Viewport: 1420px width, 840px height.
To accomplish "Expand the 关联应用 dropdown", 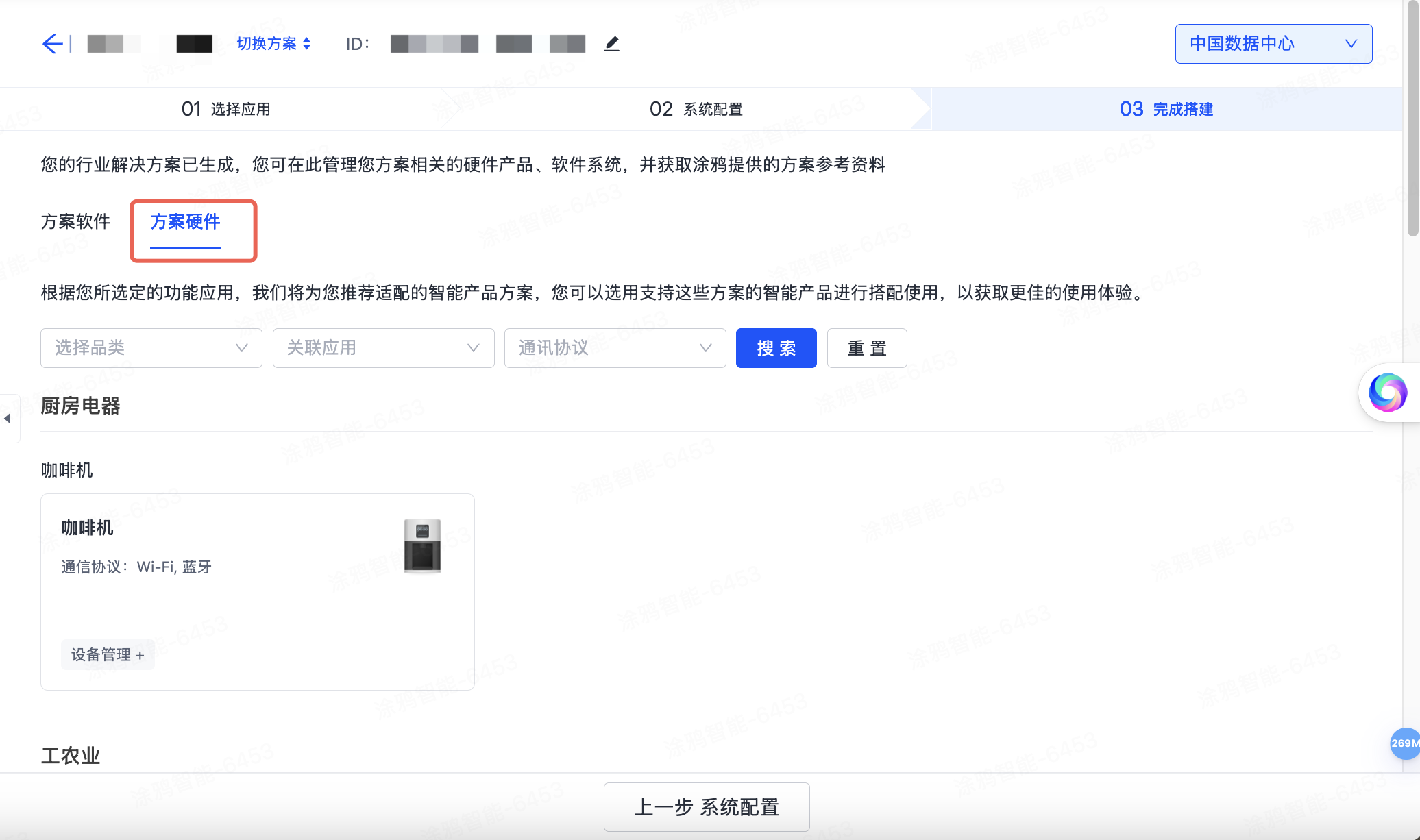I will [383, 348].
